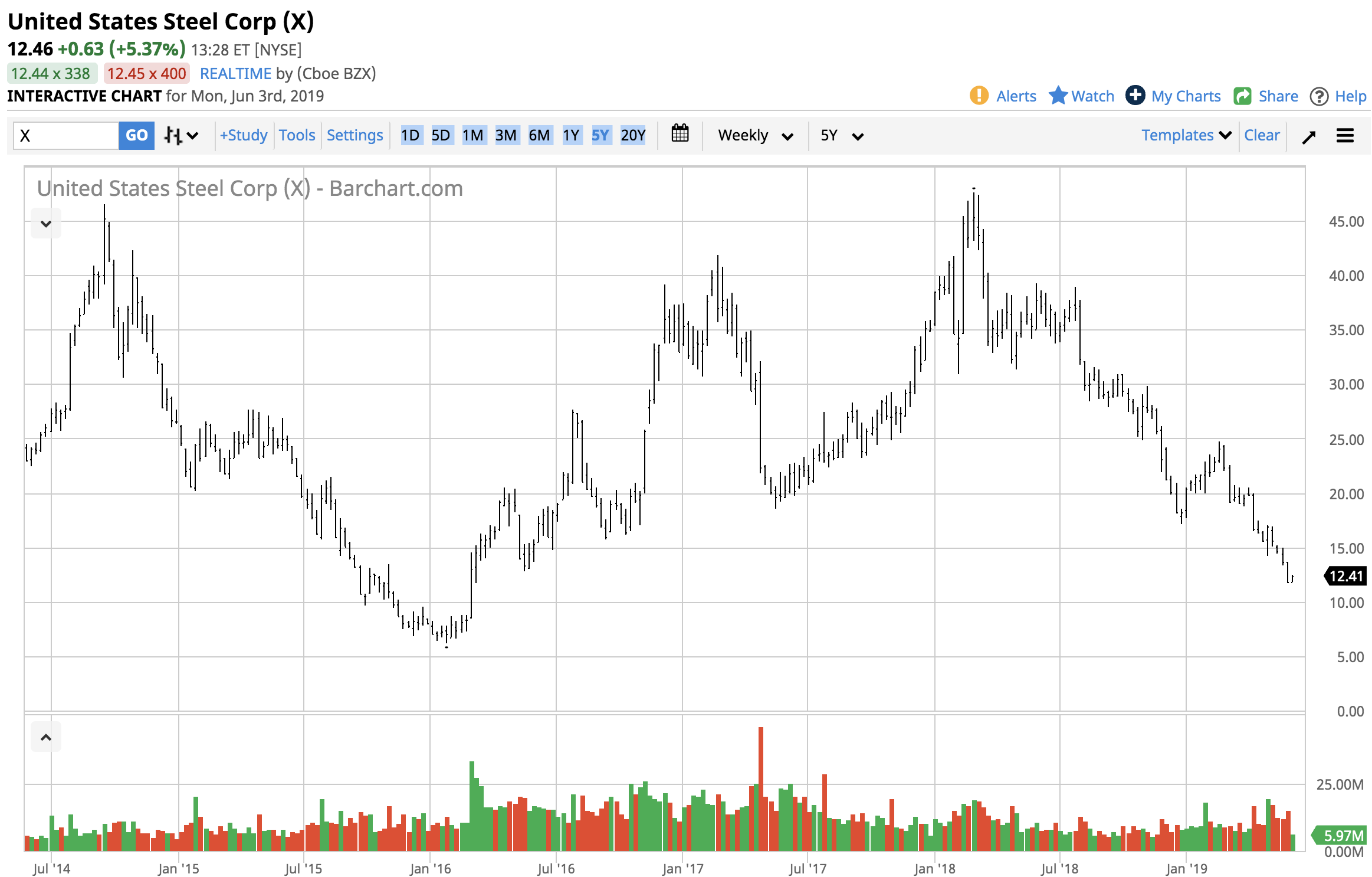1372x877 pixels.
Task: Click the My Charts text link
Action: [1186, 96]
